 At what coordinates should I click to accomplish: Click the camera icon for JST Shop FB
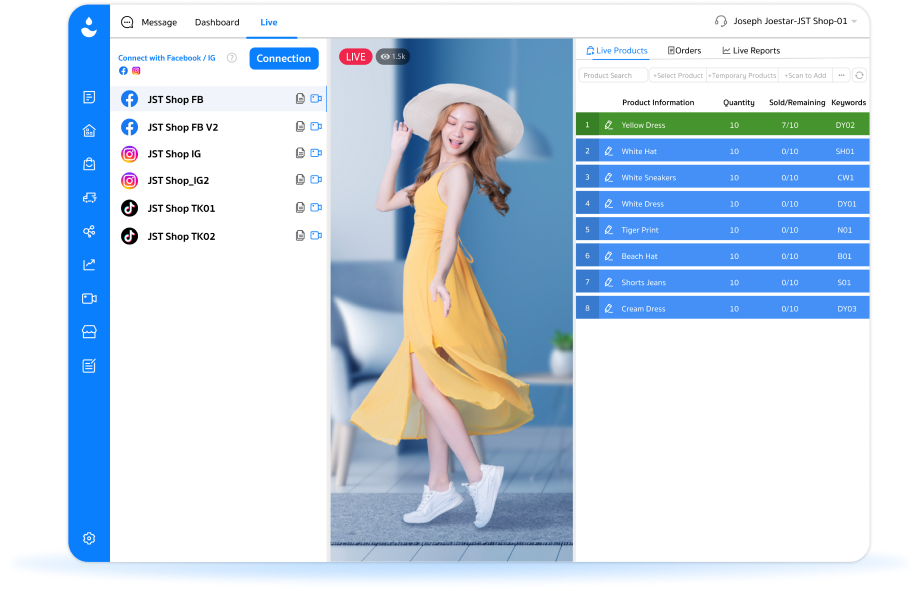pyautogui.click(x=316, y=98)
